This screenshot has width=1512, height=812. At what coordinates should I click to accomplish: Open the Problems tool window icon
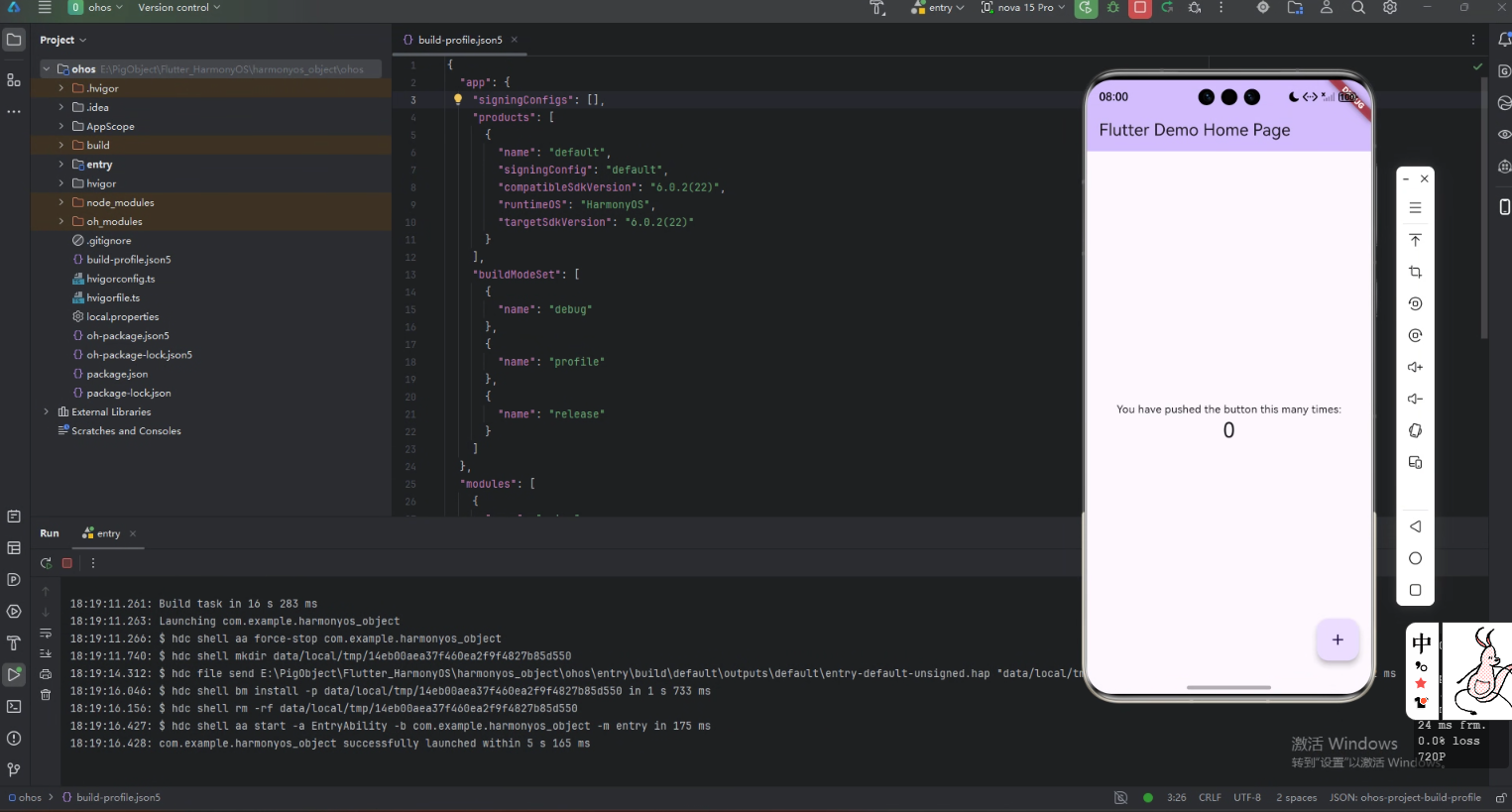point(14,739)
